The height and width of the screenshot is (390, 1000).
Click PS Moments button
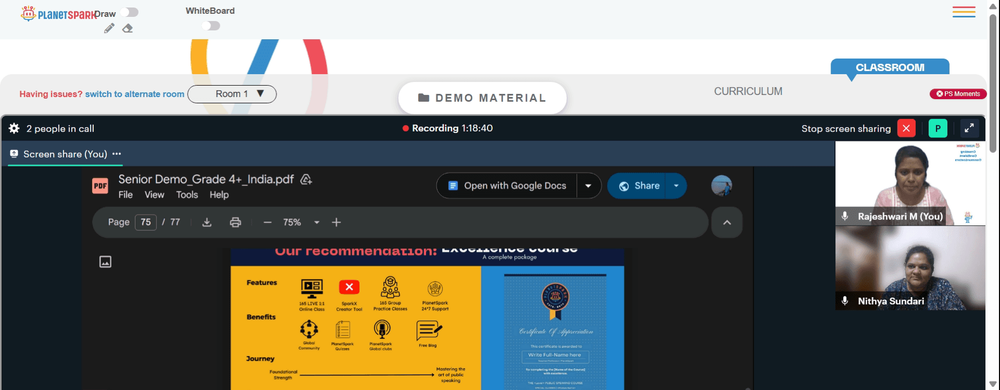958,94
